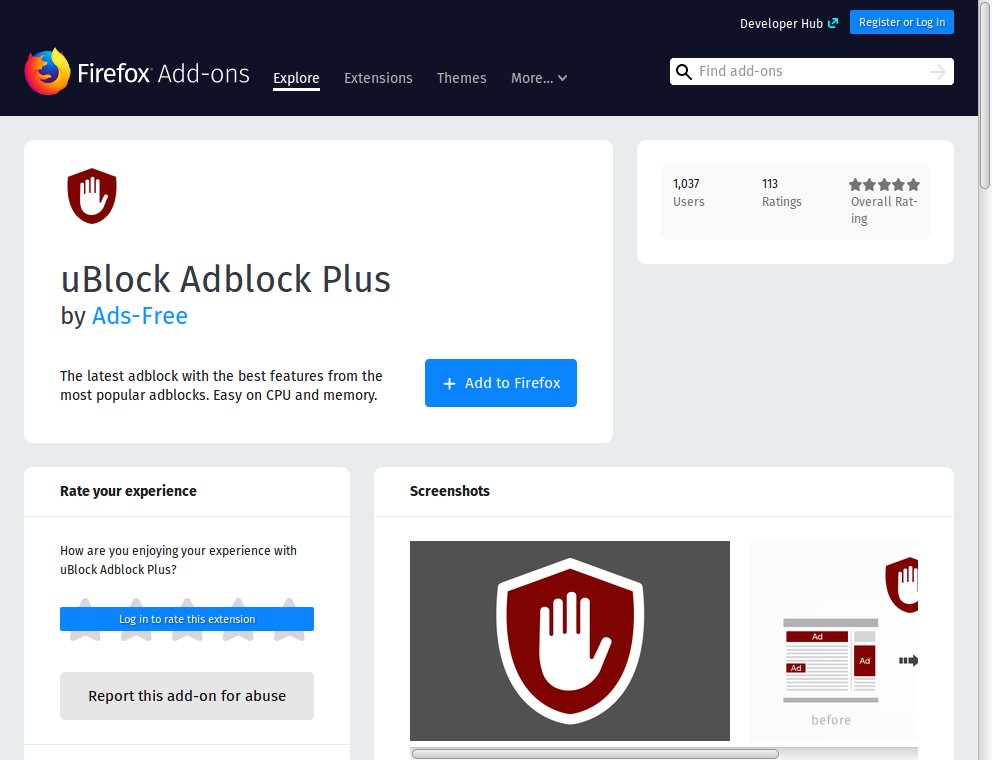Open the 'before' ads screenshot thumbnail
The height and width of the screenshot is (760, 992).
(x=834, y=640)
